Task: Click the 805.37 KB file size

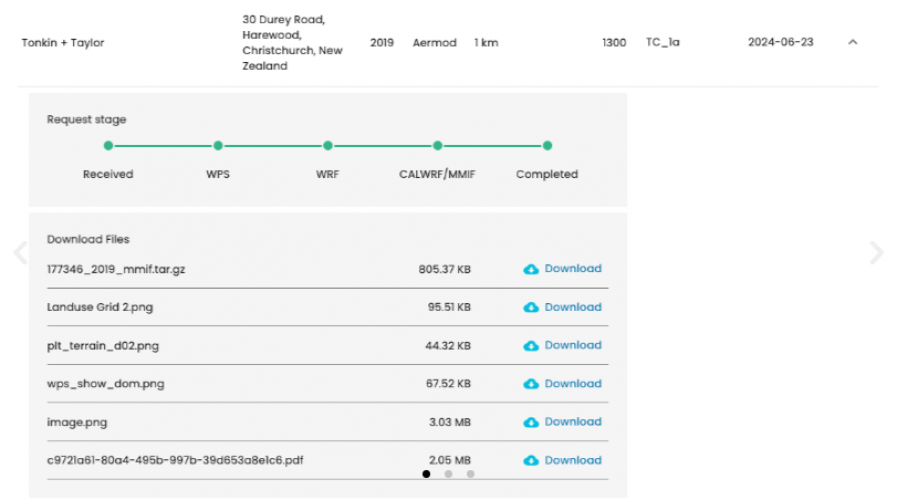Action: 444,269
